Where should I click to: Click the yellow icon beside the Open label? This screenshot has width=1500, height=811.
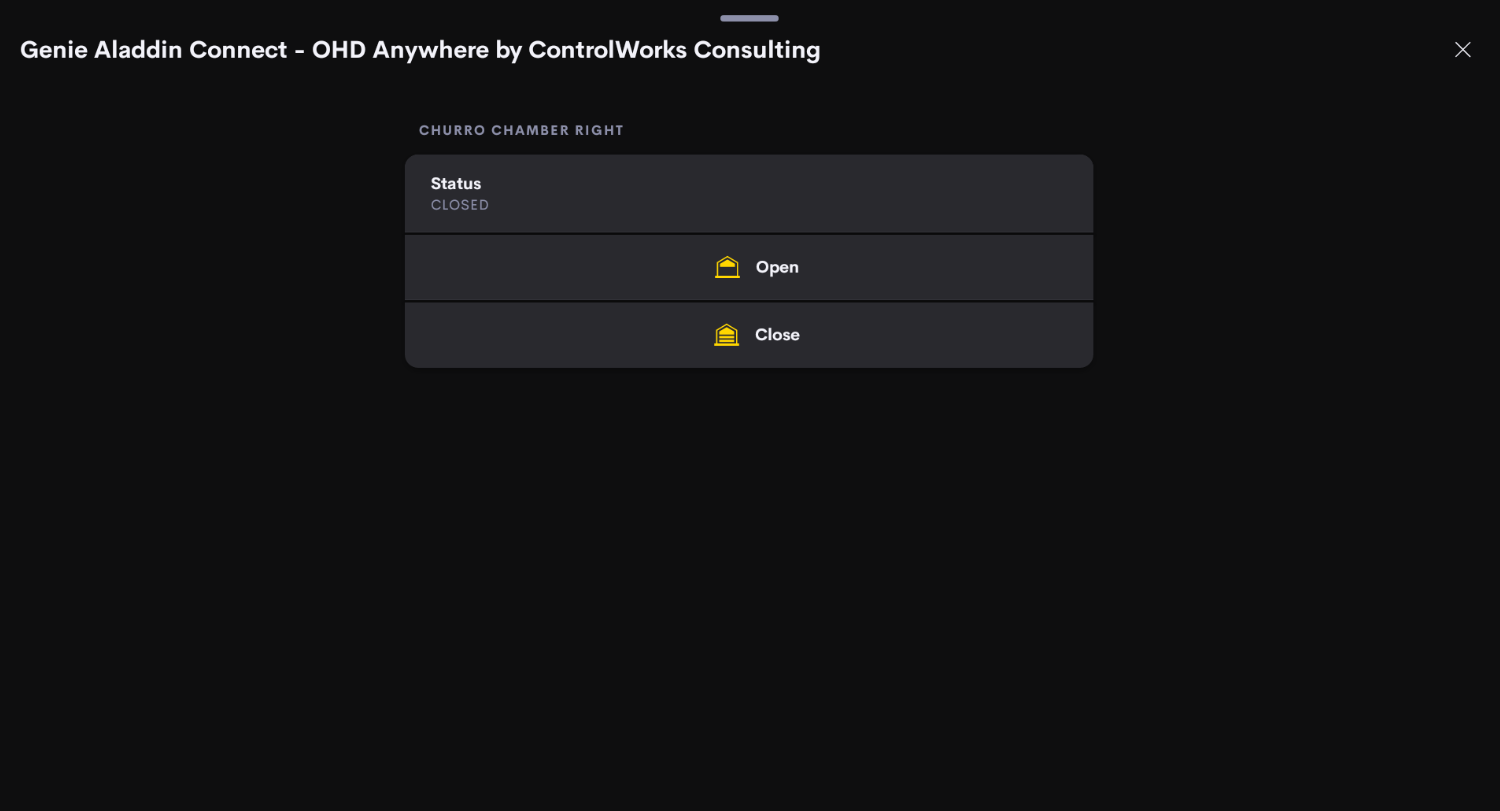click(x=727, y=267)
